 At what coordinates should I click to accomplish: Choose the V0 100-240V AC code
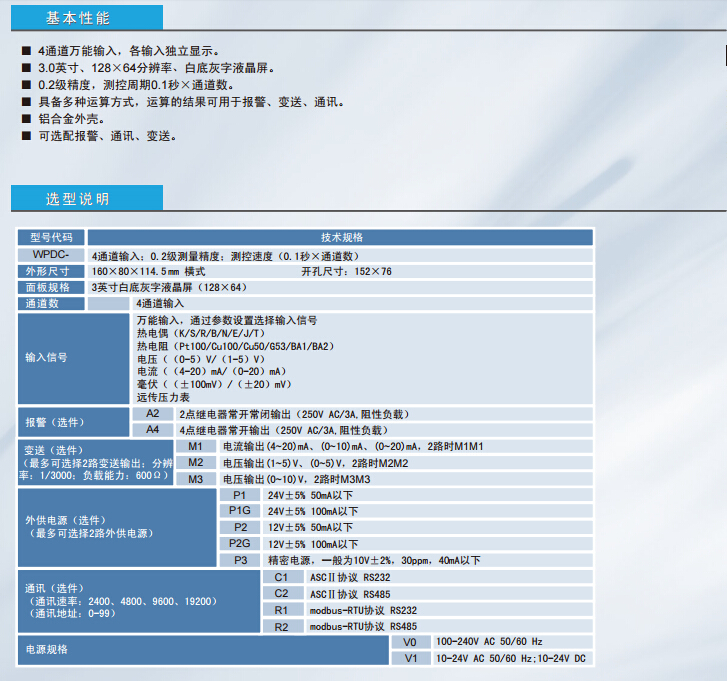point(409,642)
